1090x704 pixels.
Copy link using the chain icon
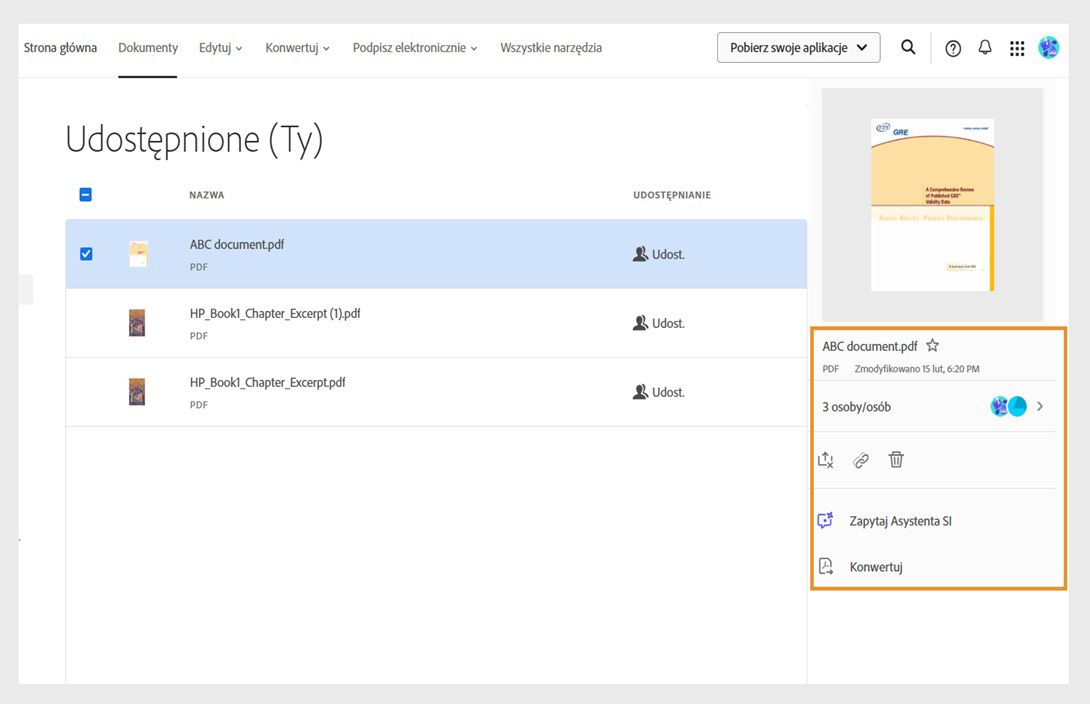pyautogui.click(x=861, y=460)
